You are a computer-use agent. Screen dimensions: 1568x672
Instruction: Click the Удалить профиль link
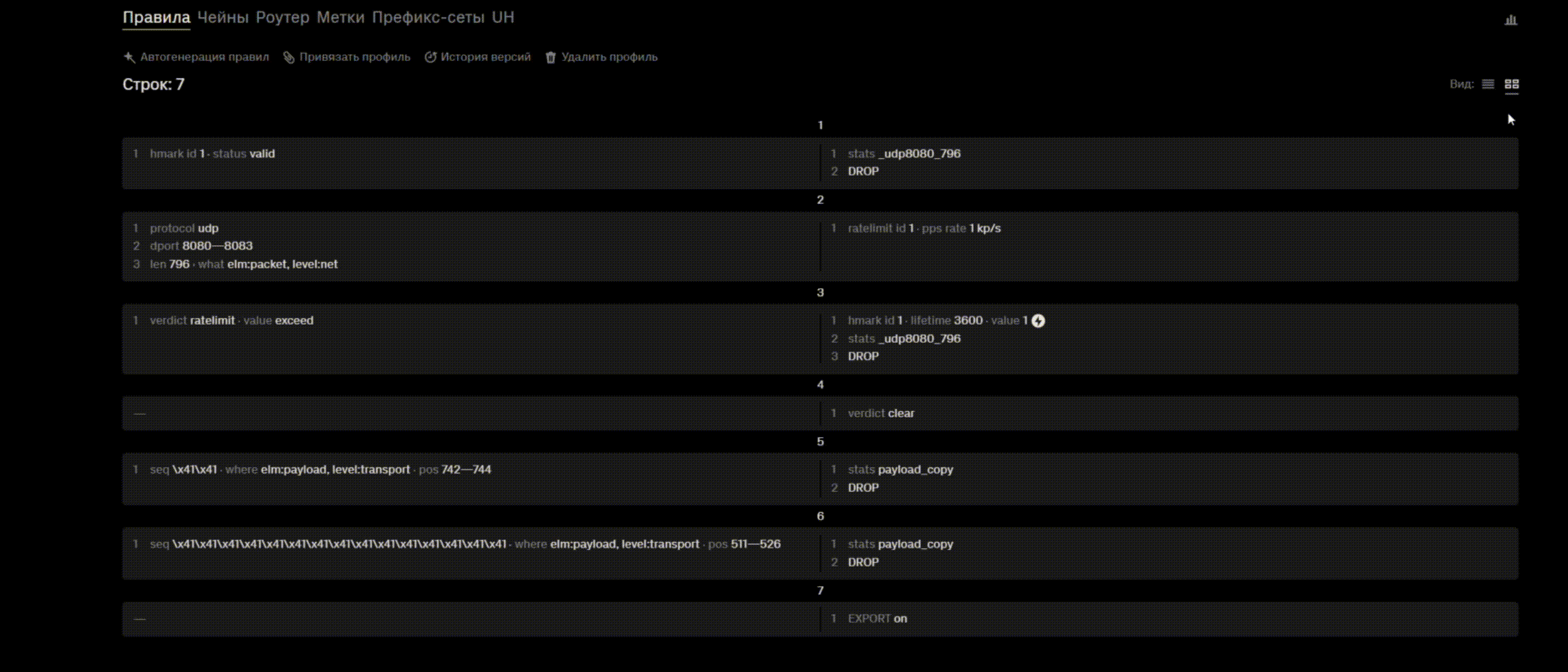pyautogui.click(x=609, y=57)
